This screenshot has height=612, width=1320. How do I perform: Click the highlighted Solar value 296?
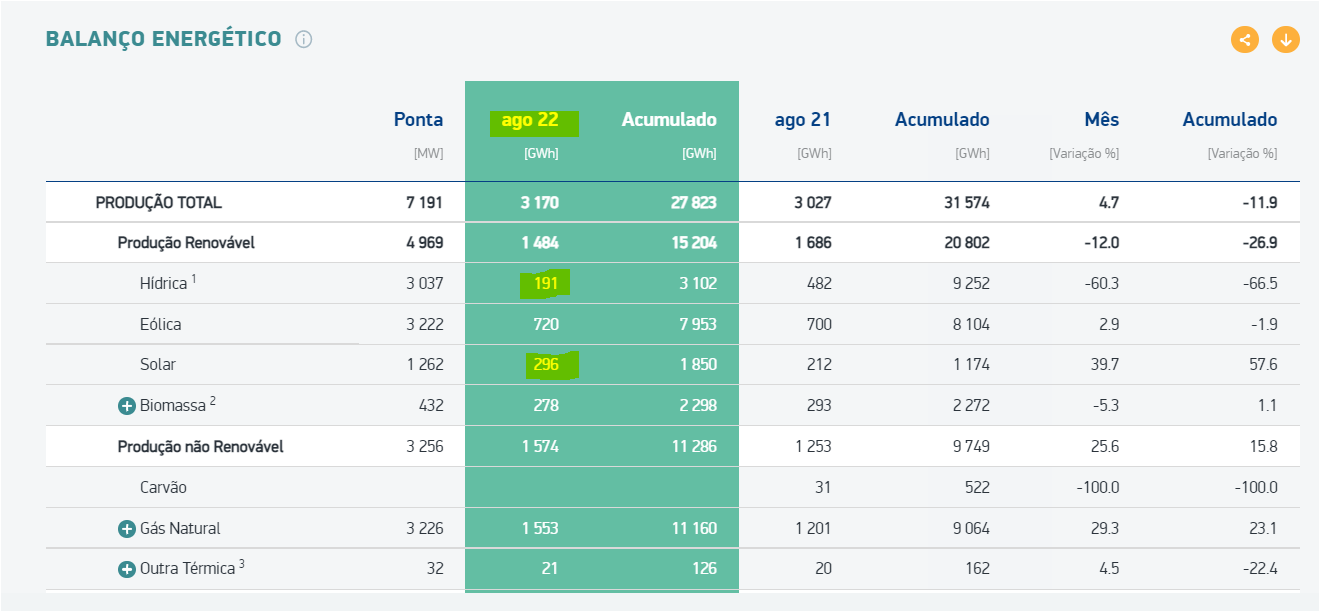[x=546, y=365]
